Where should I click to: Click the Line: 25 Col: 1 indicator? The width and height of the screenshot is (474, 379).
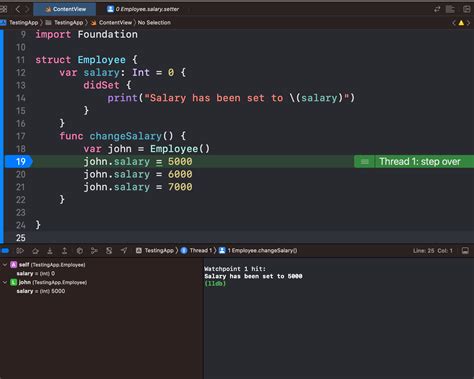click(x=433, y=251)
